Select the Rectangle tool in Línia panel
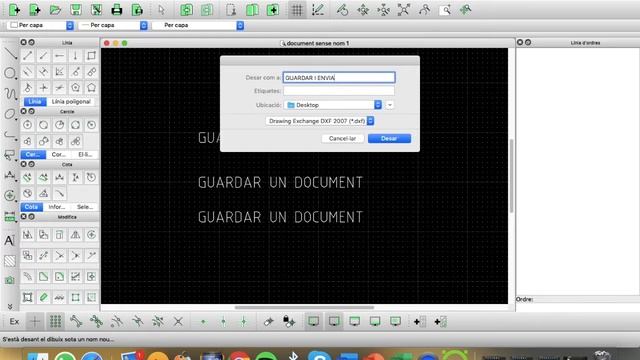Screen dimensions: 640x360 [x=91, y=56]
